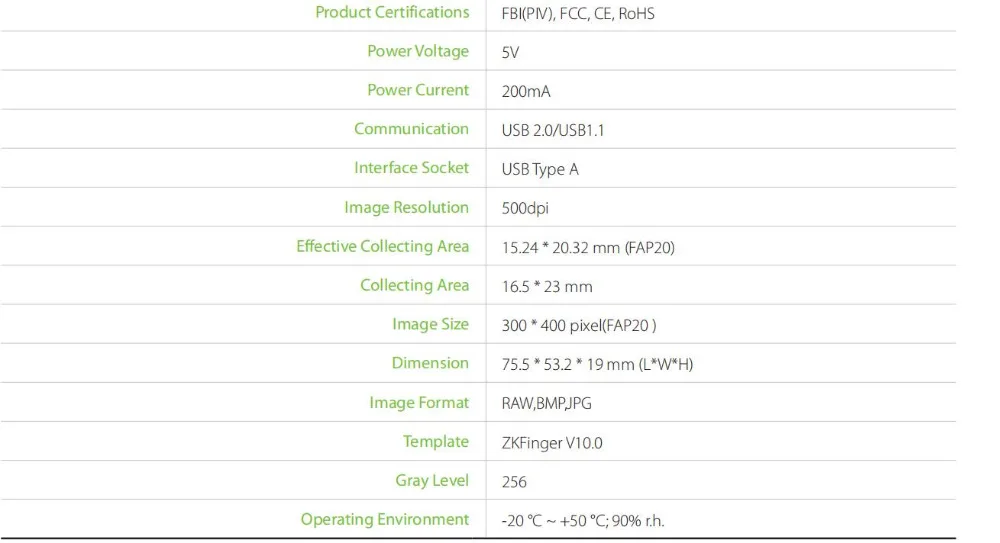This screenshot has width=1000, height=543.
Task: Select the Effective Collecting Area label
Action: tap(382, 247)
